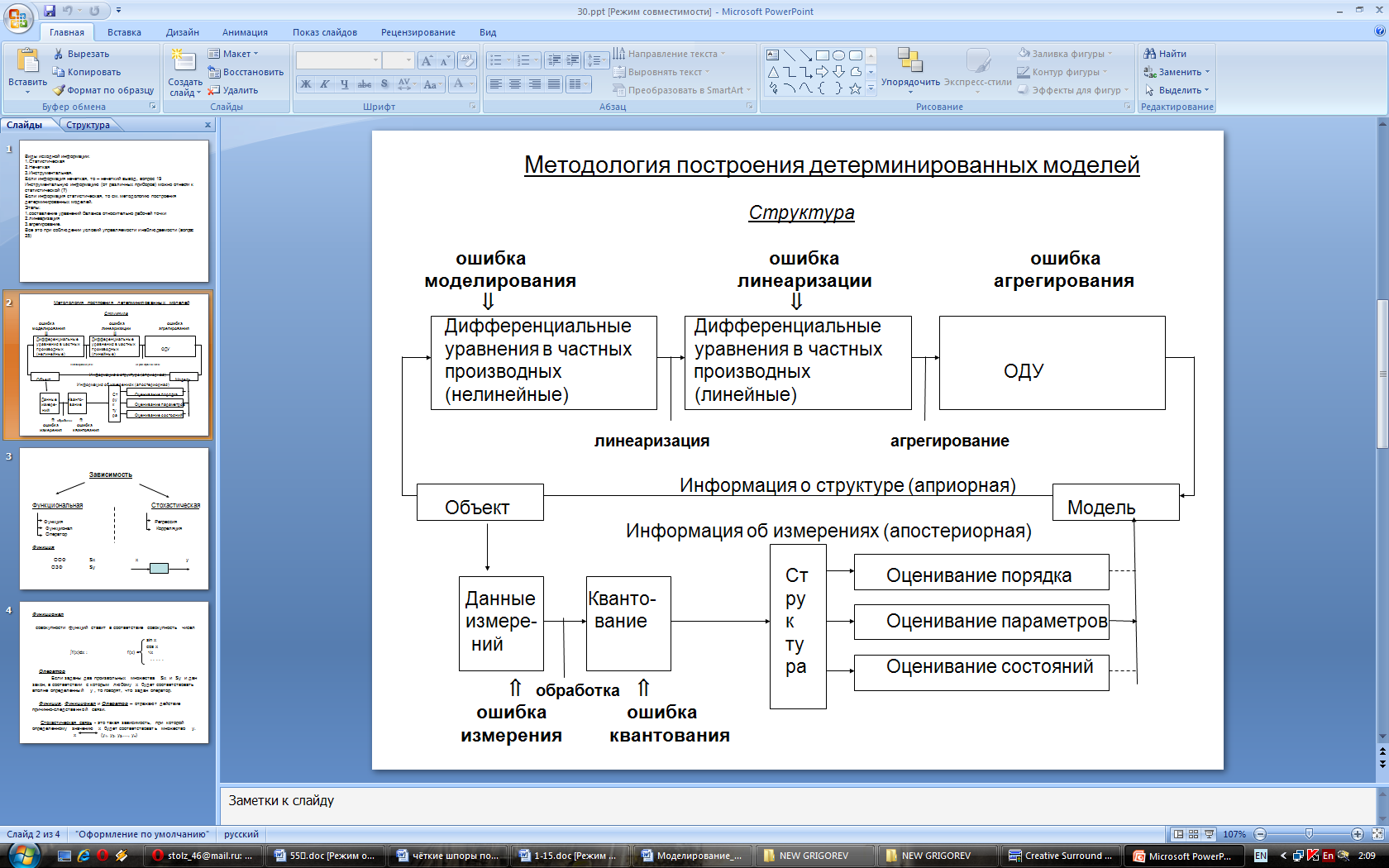
Task: Select the Oval shape in gallery
Action: pos(839,55)
